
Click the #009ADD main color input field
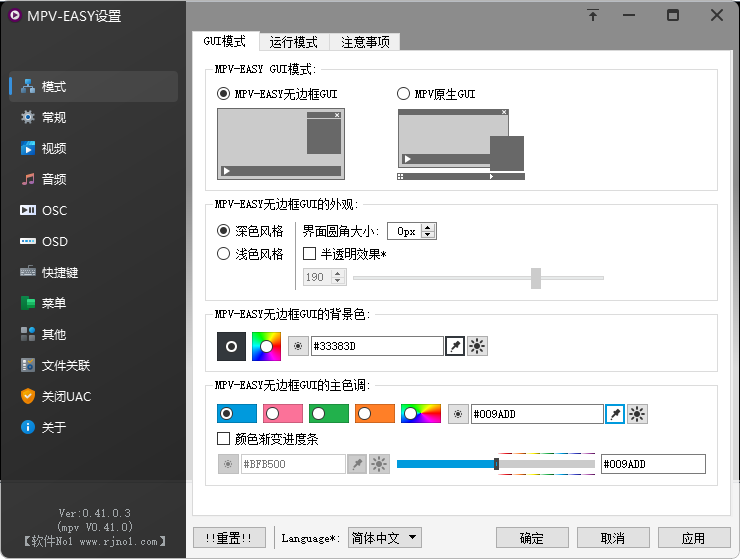537,414
